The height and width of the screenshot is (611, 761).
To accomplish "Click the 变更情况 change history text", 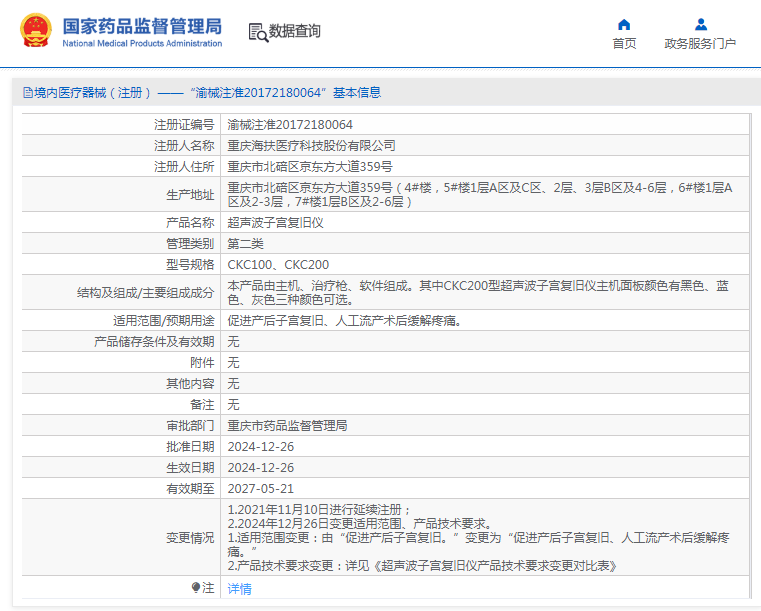I will (x=479, y=538).
